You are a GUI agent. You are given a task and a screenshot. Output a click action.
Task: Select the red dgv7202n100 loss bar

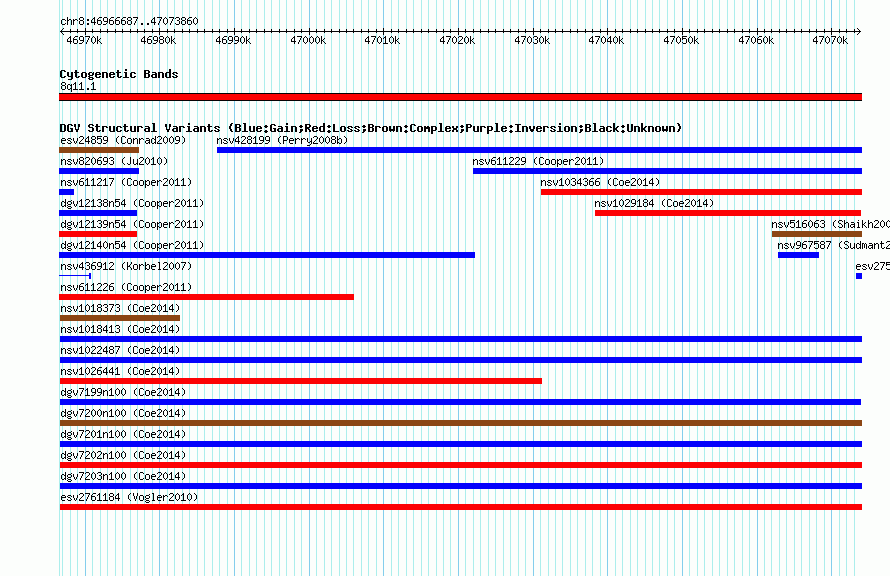tap(460, 465)
